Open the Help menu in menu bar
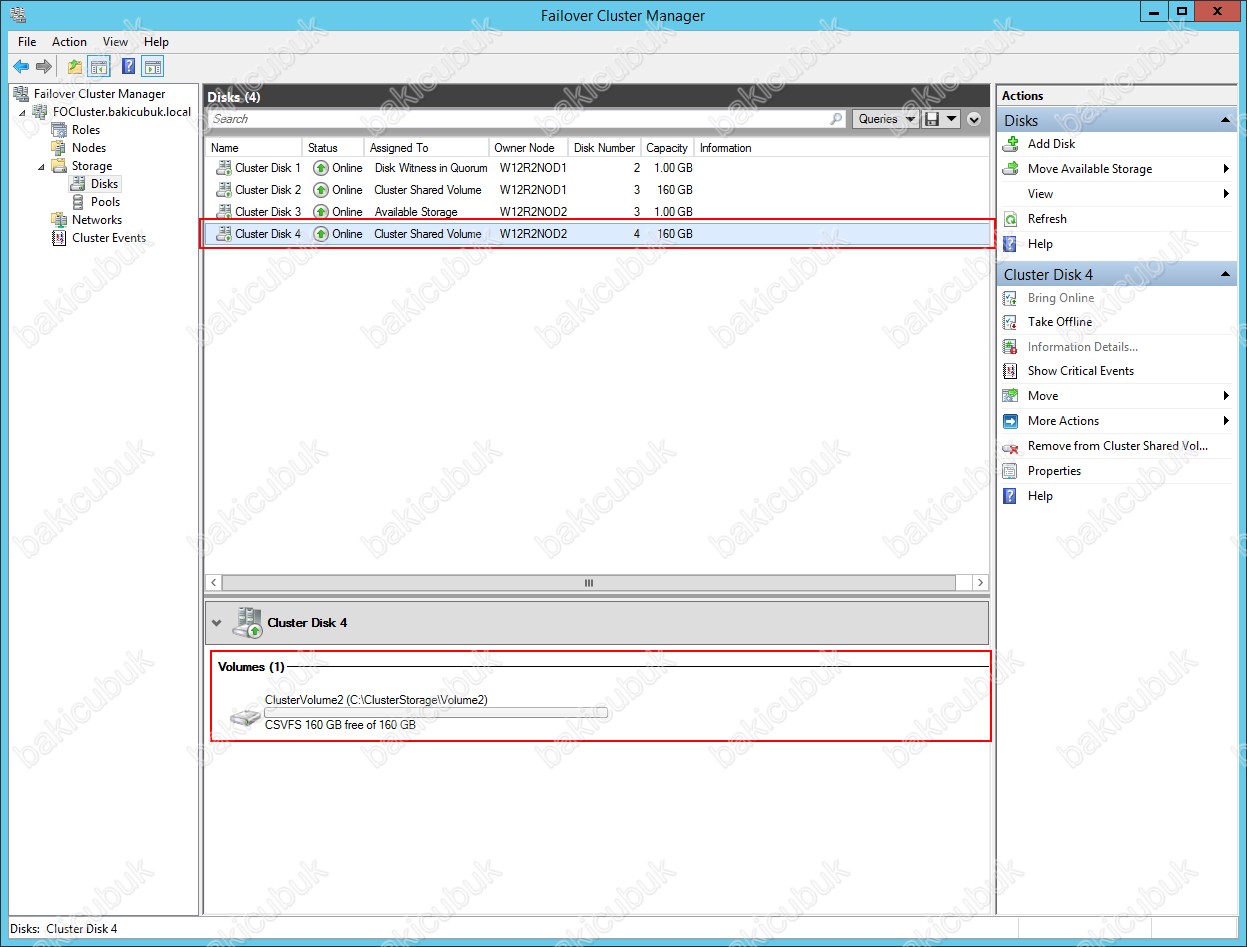 156,42
